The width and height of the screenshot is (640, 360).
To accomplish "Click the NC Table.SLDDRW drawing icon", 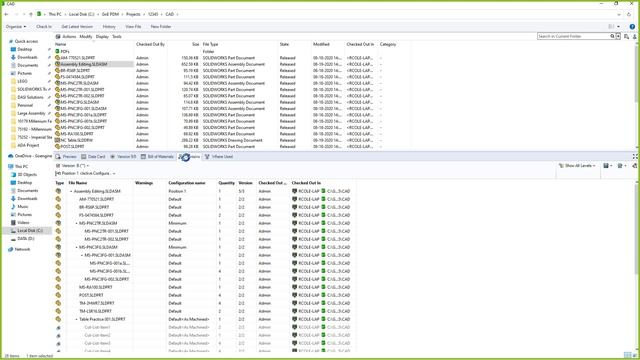I will pyautogui.click(x=58, y=140).
